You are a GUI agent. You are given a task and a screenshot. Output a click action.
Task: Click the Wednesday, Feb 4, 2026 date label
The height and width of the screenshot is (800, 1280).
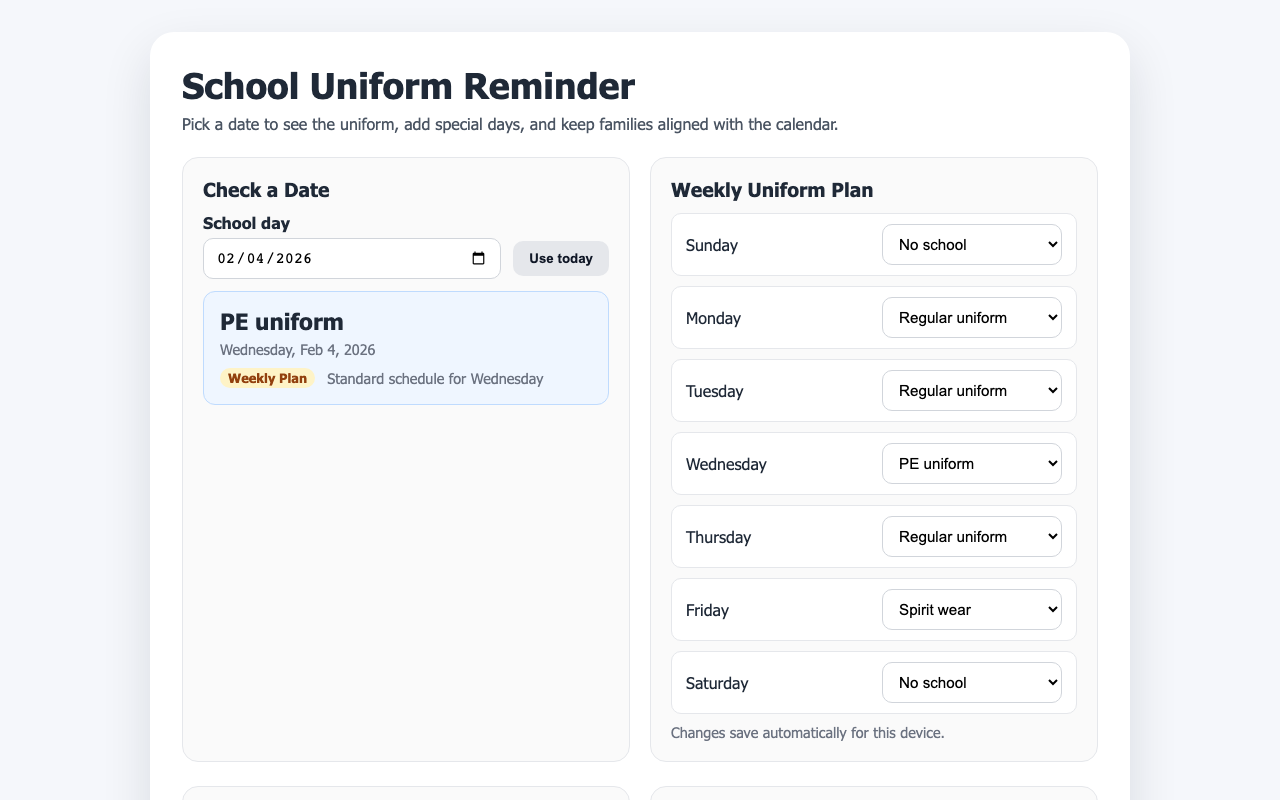[297, 350]
